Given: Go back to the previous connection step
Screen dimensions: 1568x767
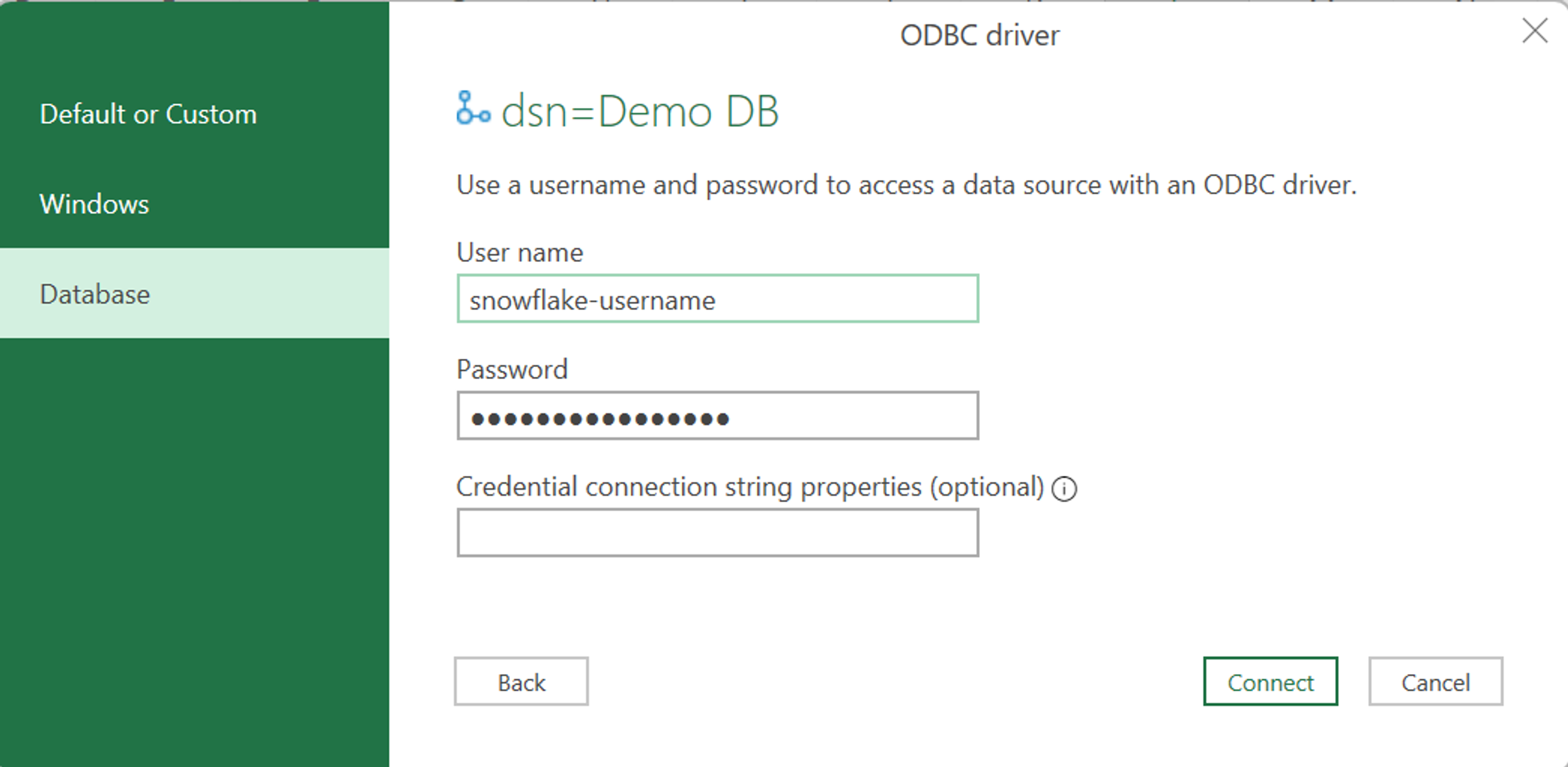Looking at the screenshot, I should tap(521, 682).
